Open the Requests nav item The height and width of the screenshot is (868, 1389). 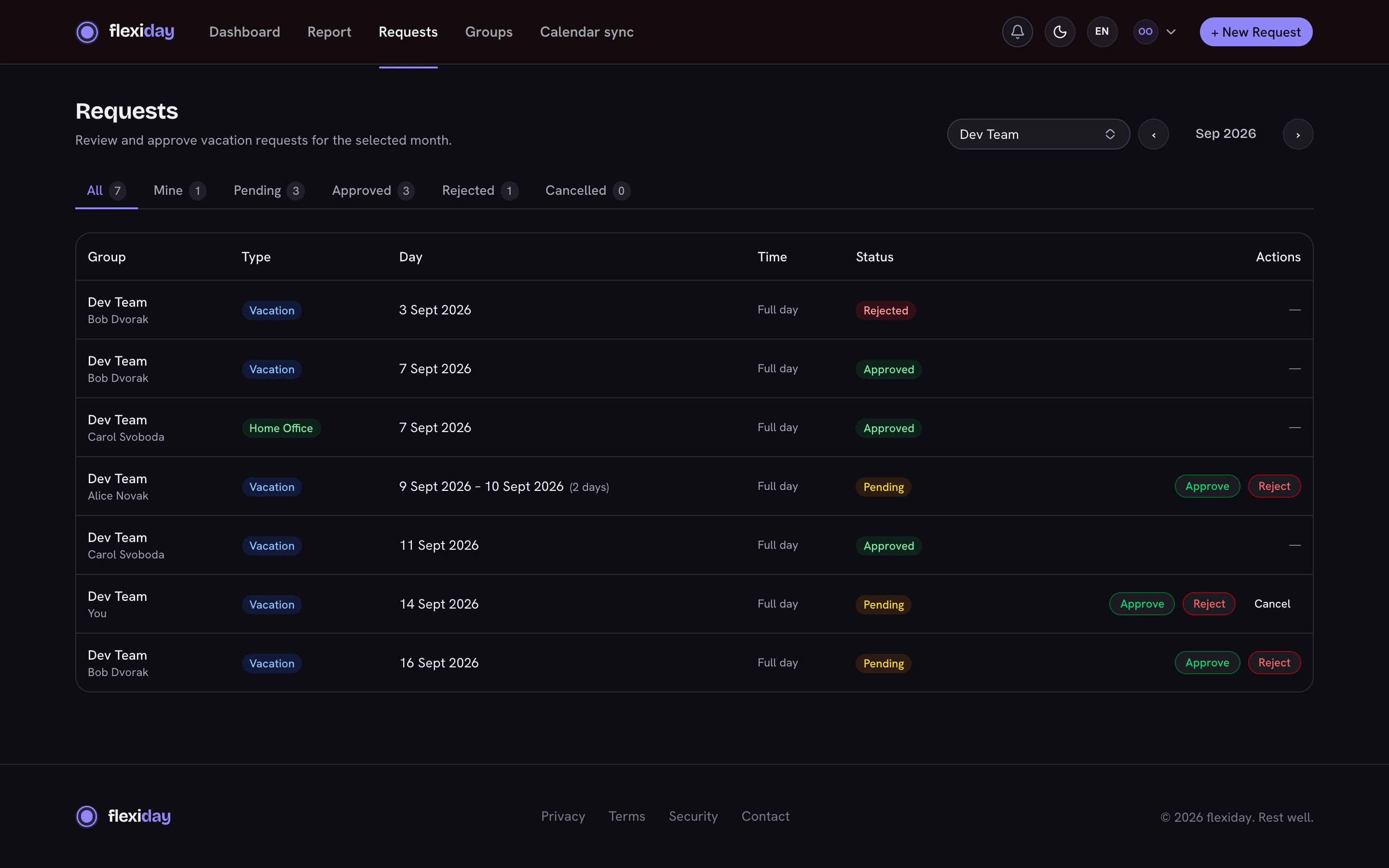tap(408, 31)
